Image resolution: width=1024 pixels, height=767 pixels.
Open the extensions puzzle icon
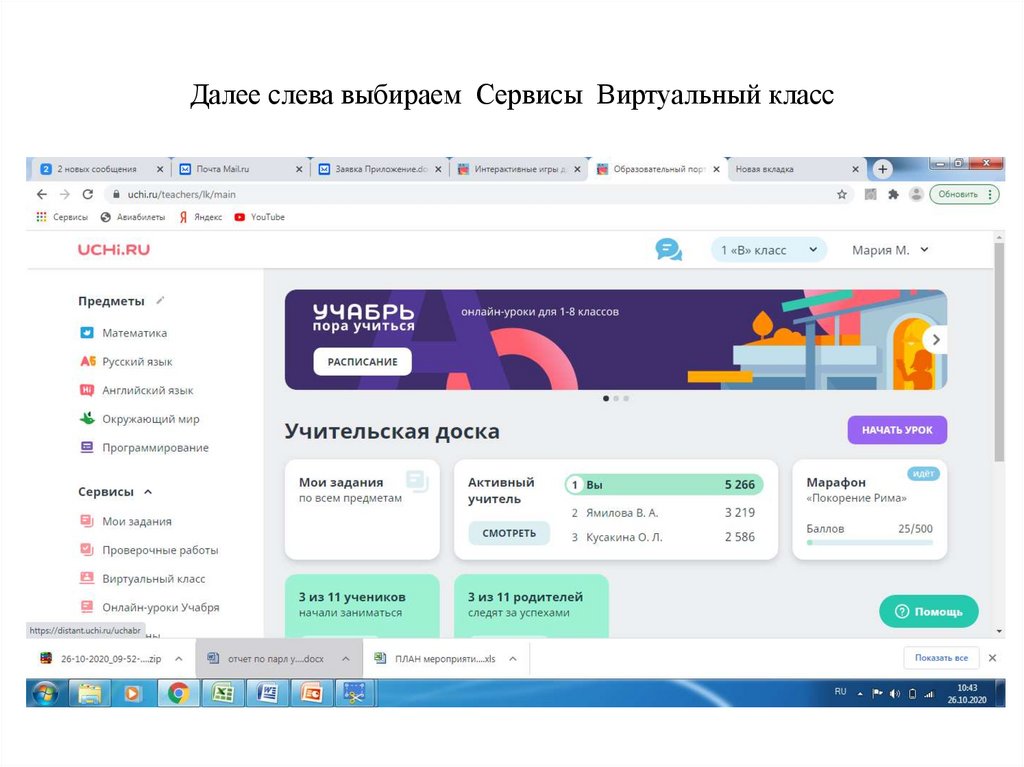coord(893,194)
